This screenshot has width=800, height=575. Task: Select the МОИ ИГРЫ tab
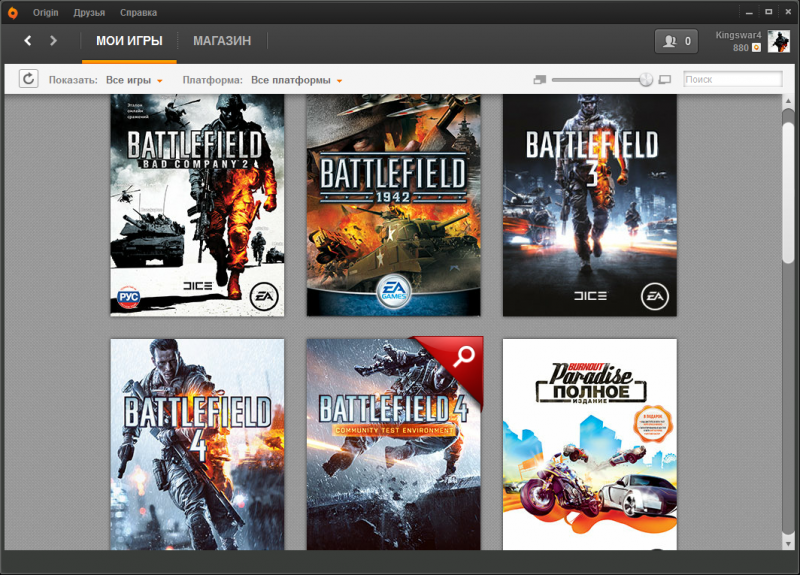[129, 41]
